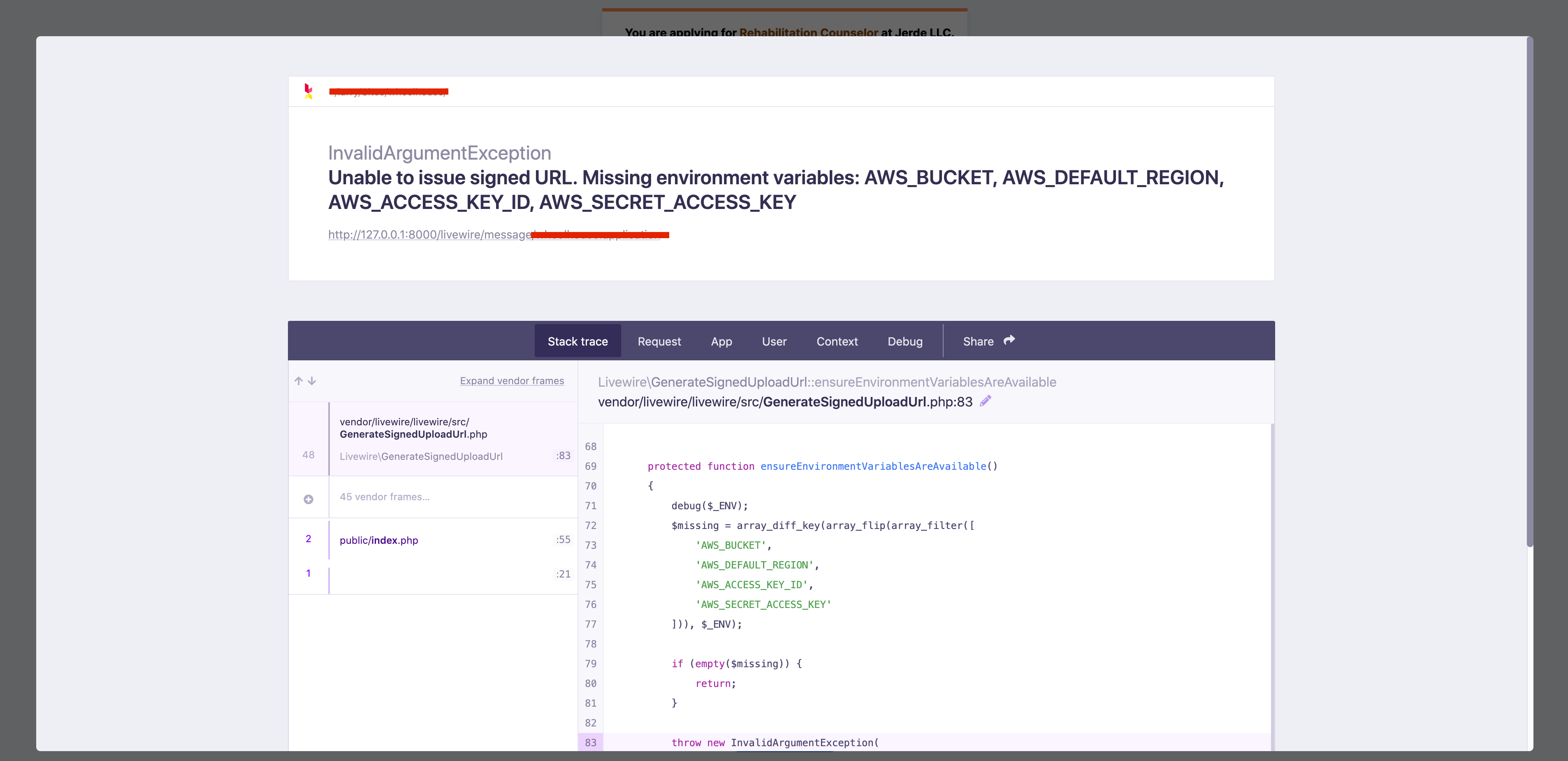View the Context tab
Screen dimensions: 1568x761
coord(837,341)
